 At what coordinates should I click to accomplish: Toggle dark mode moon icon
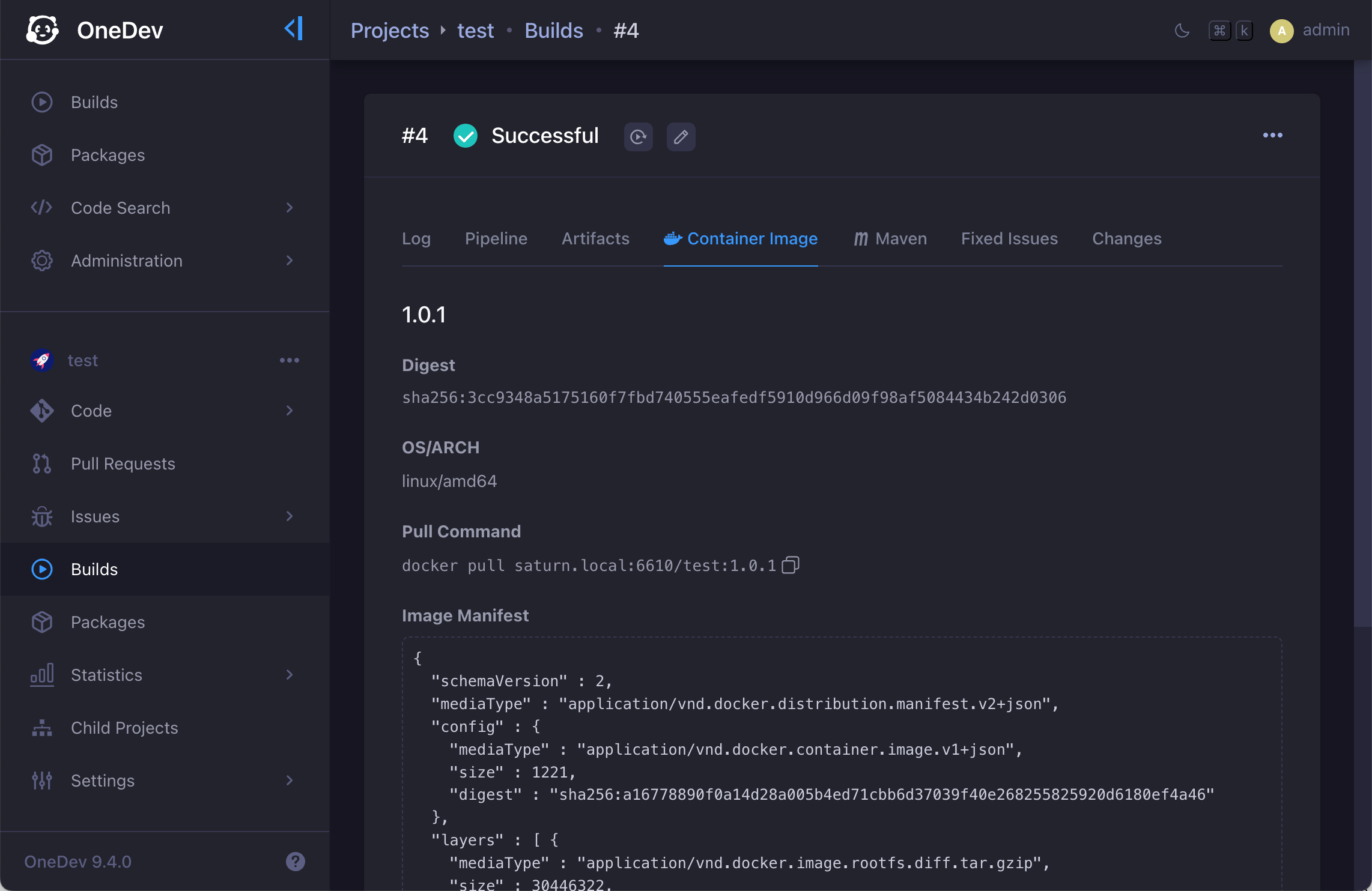pos(1182,31)
